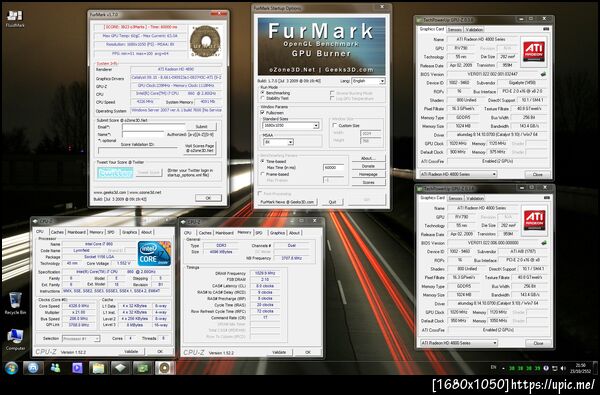
Task: Click the Name input field
Action: point(143,134)
